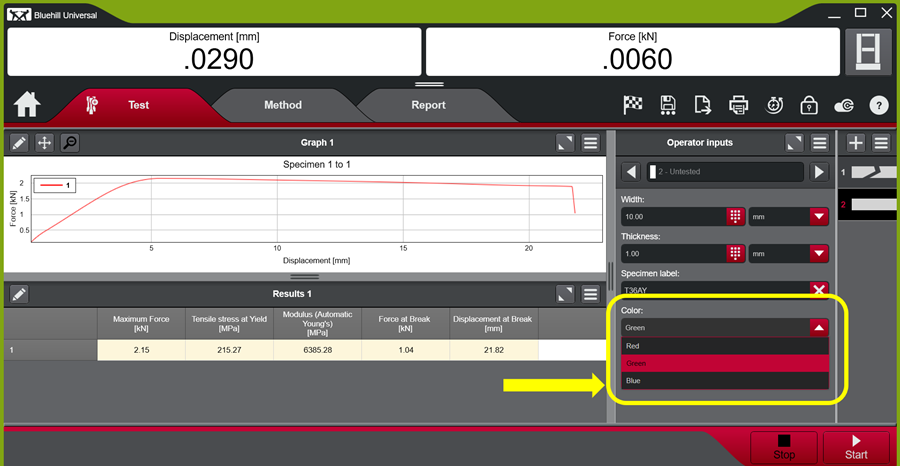Print using the printer icon
This screenshot has width=900, height=466.
pos(738,105)
